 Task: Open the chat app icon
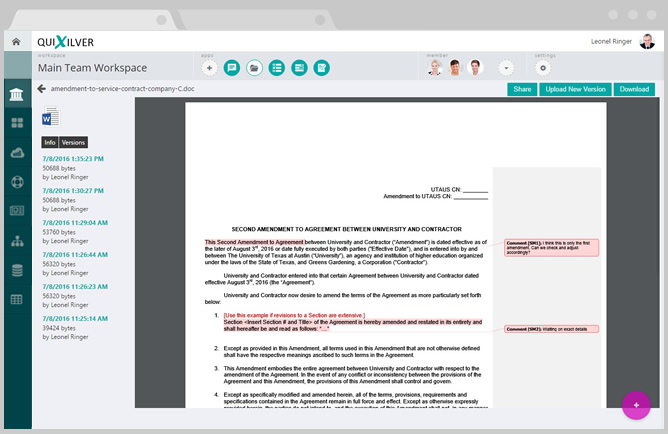tap(232, 68)
